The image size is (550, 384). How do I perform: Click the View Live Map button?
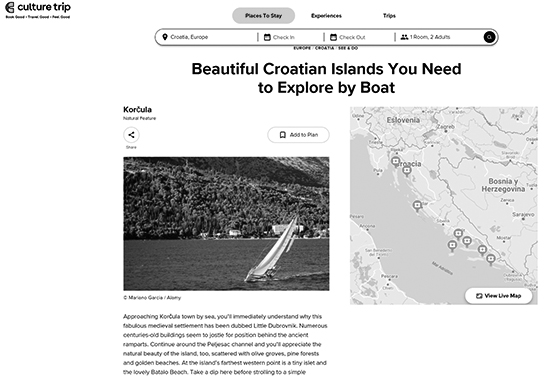pyautogui.click(x=498, y=296)
